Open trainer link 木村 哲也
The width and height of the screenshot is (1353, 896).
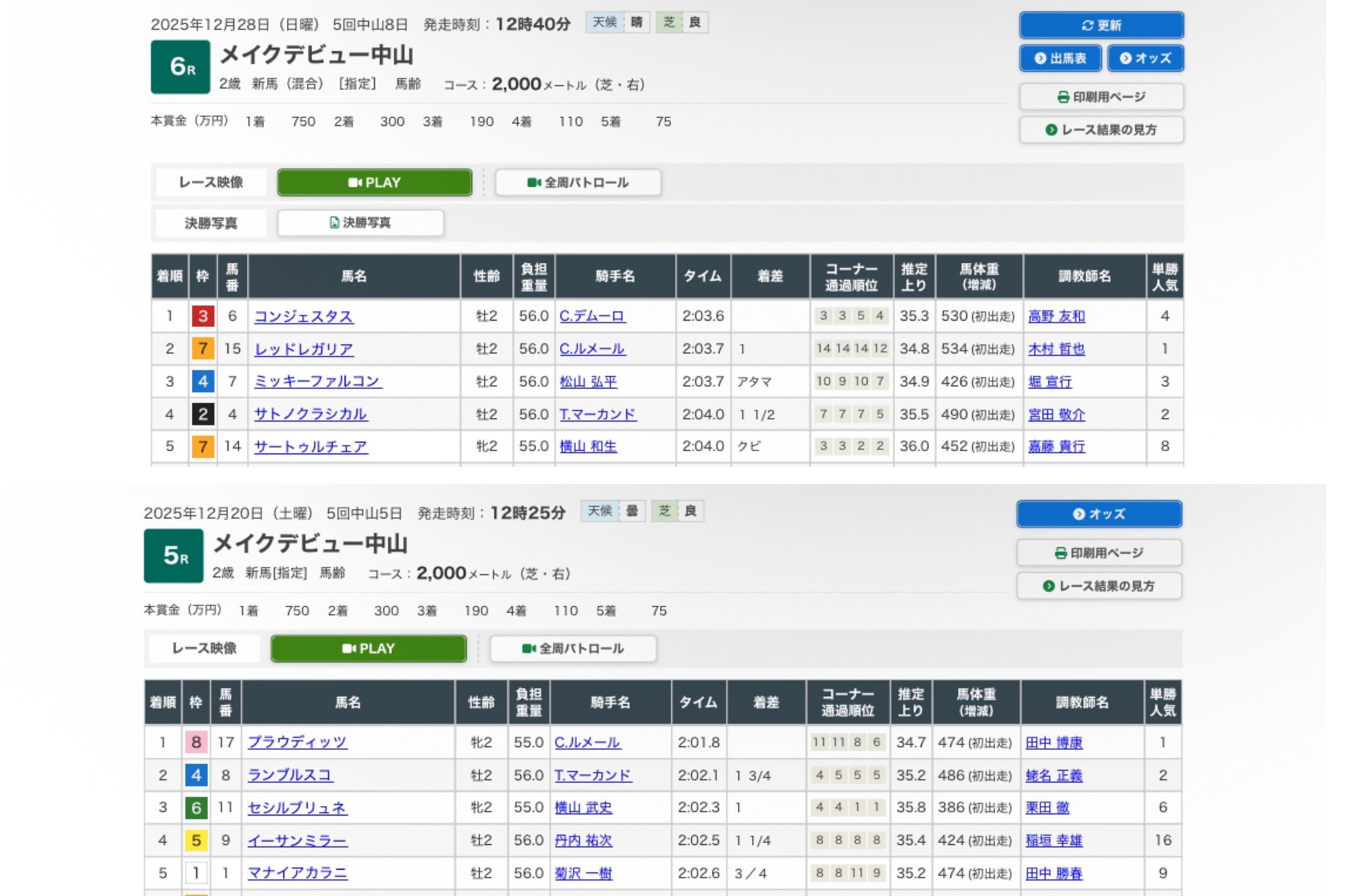point(1056,349)
